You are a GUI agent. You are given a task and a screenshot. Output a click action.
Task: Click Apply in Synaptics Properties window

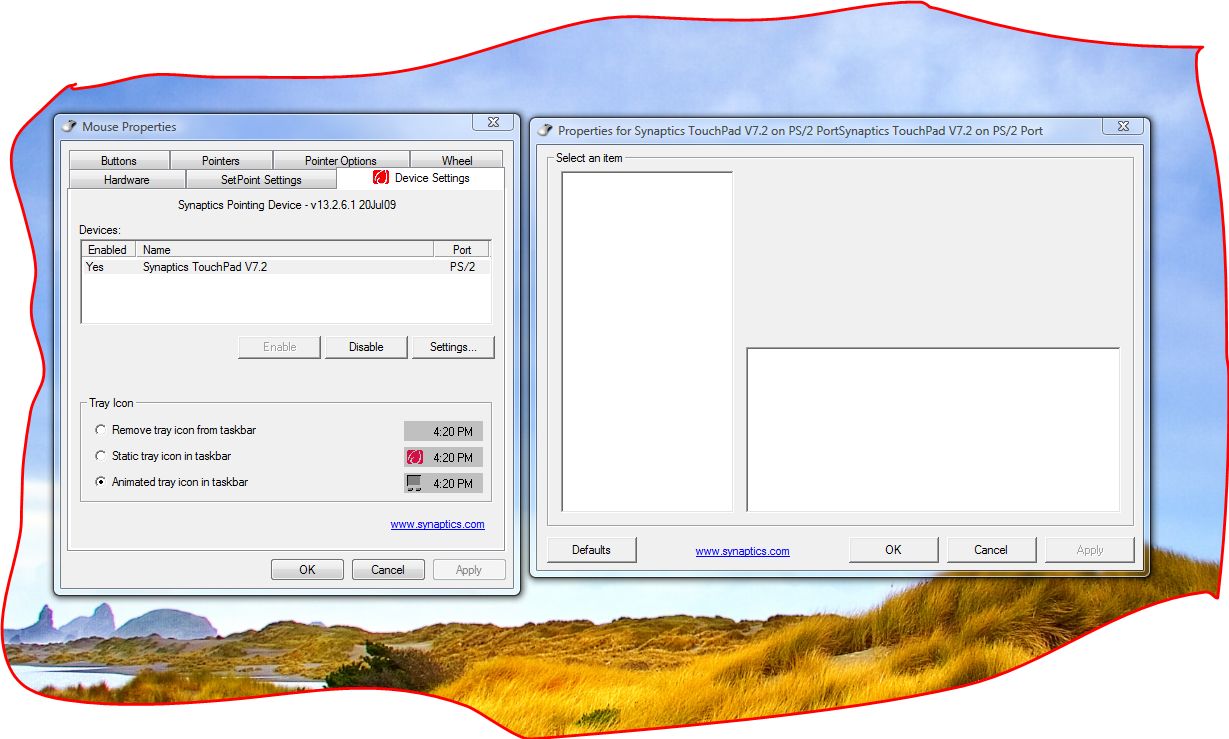click(x=1090, y=549)
